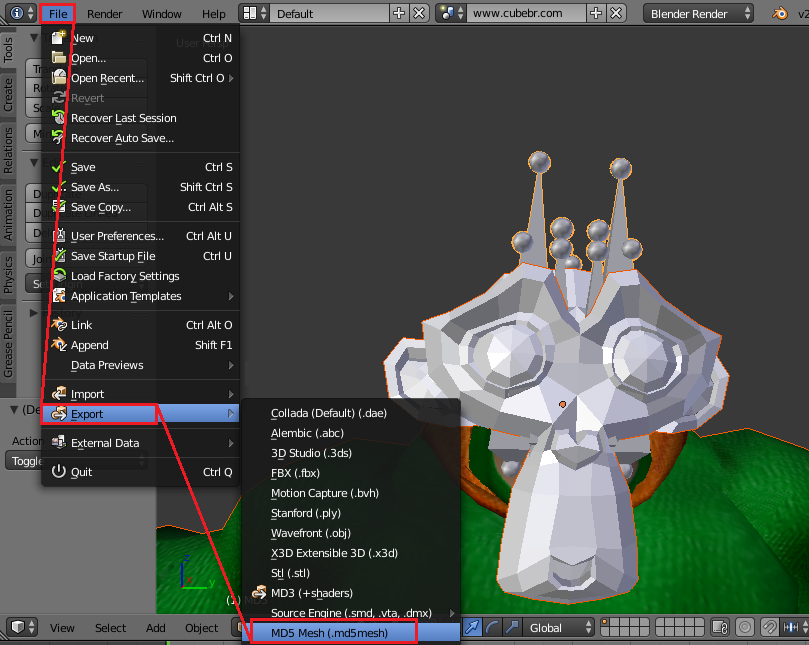Click the MD3 (+shaders) export icon

(259, 593)
